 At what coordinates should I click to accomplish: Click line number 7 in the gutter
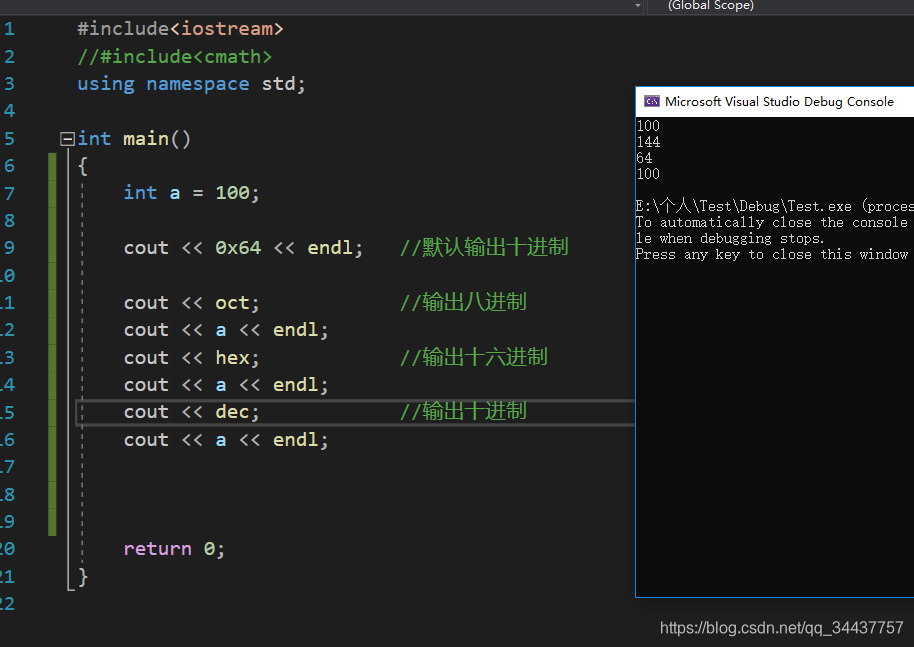click(x=9, y=193)
